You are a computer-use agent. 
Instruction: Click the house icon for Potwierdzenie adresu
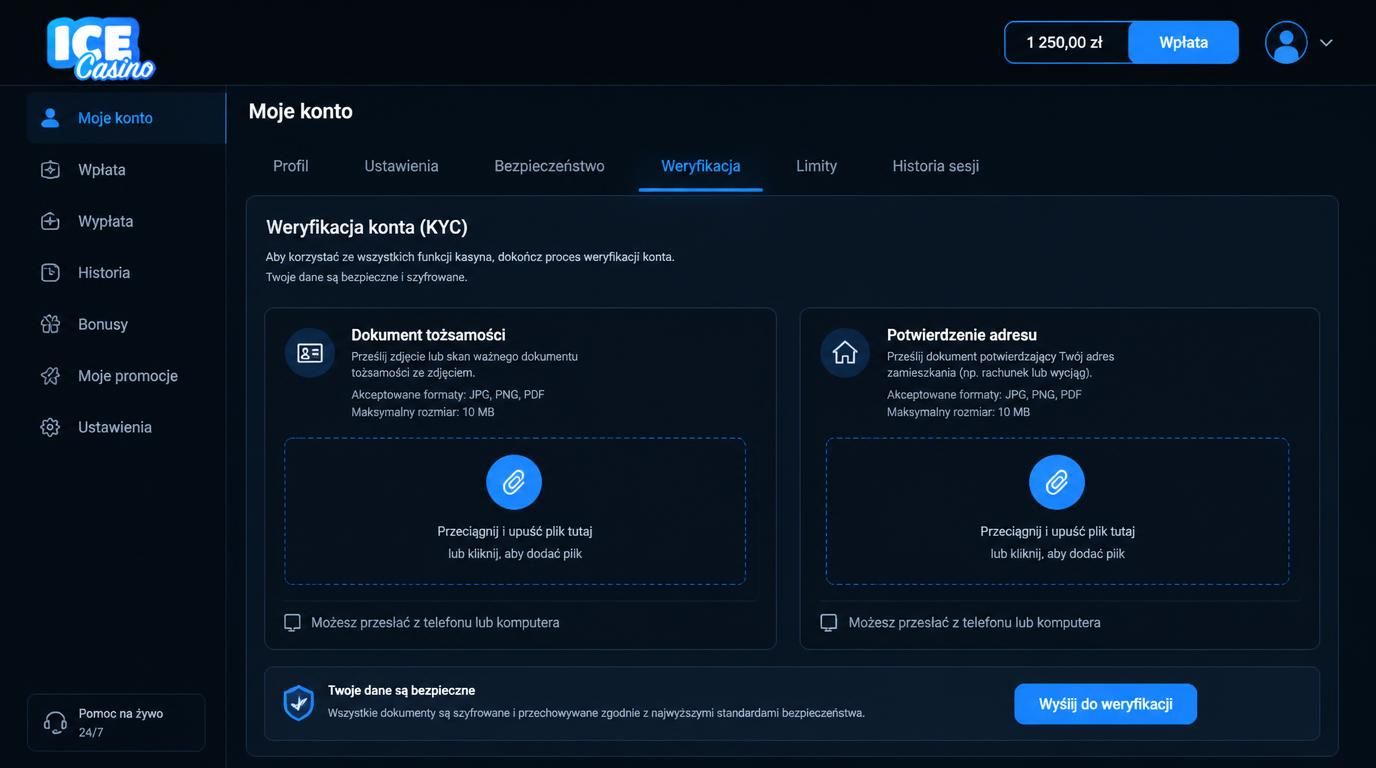(x=845, y=353)
